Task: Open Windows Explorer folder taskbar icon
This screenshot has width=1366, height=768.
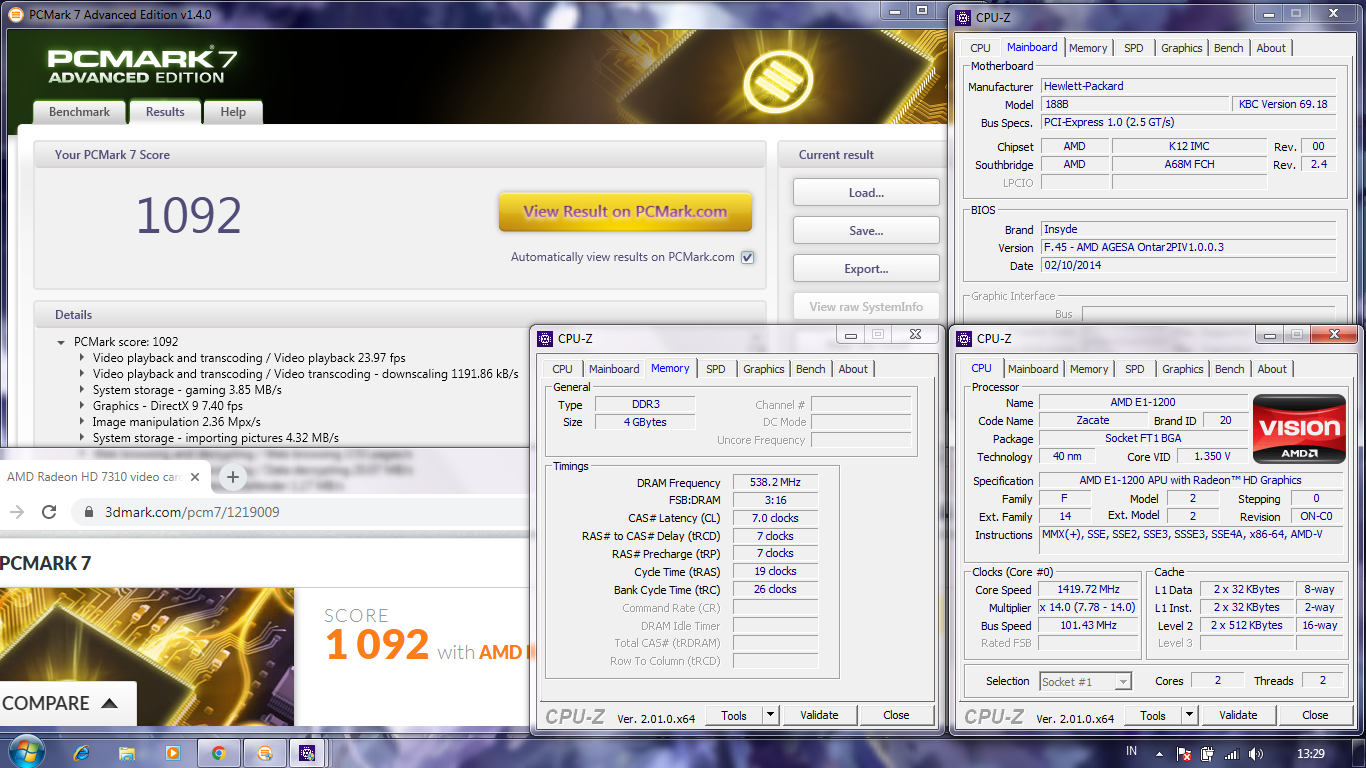Action: coord(127,753)
